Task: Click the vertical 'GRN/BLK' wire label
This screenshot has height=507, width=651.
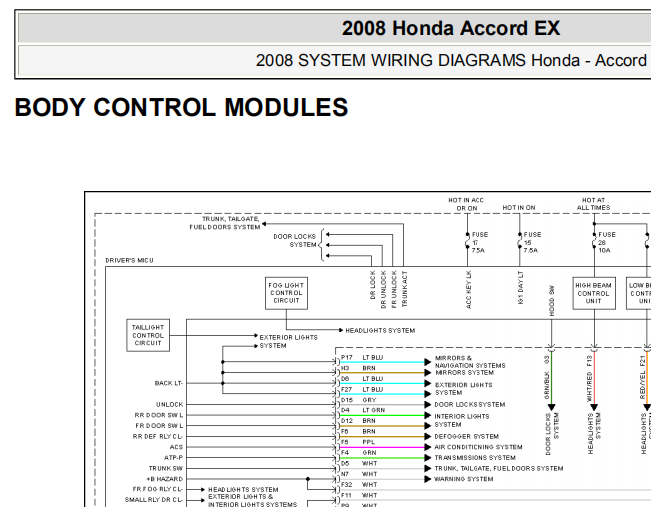Action: tap(547, 385)
